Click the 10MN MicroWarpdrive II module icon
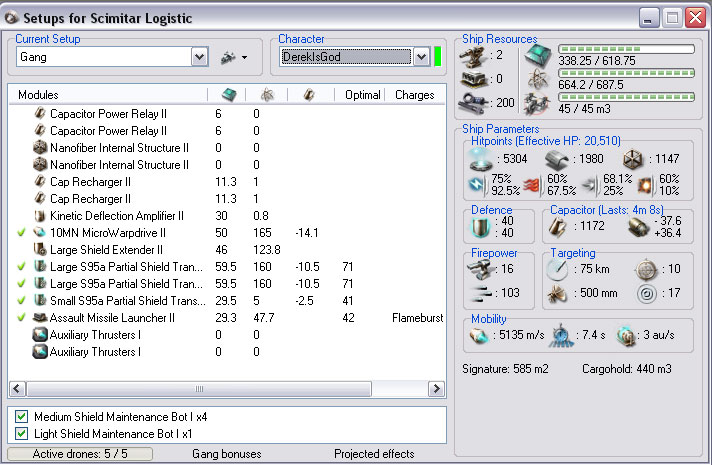Viewport: 712px width, 465px height. (x=40, y=232)
